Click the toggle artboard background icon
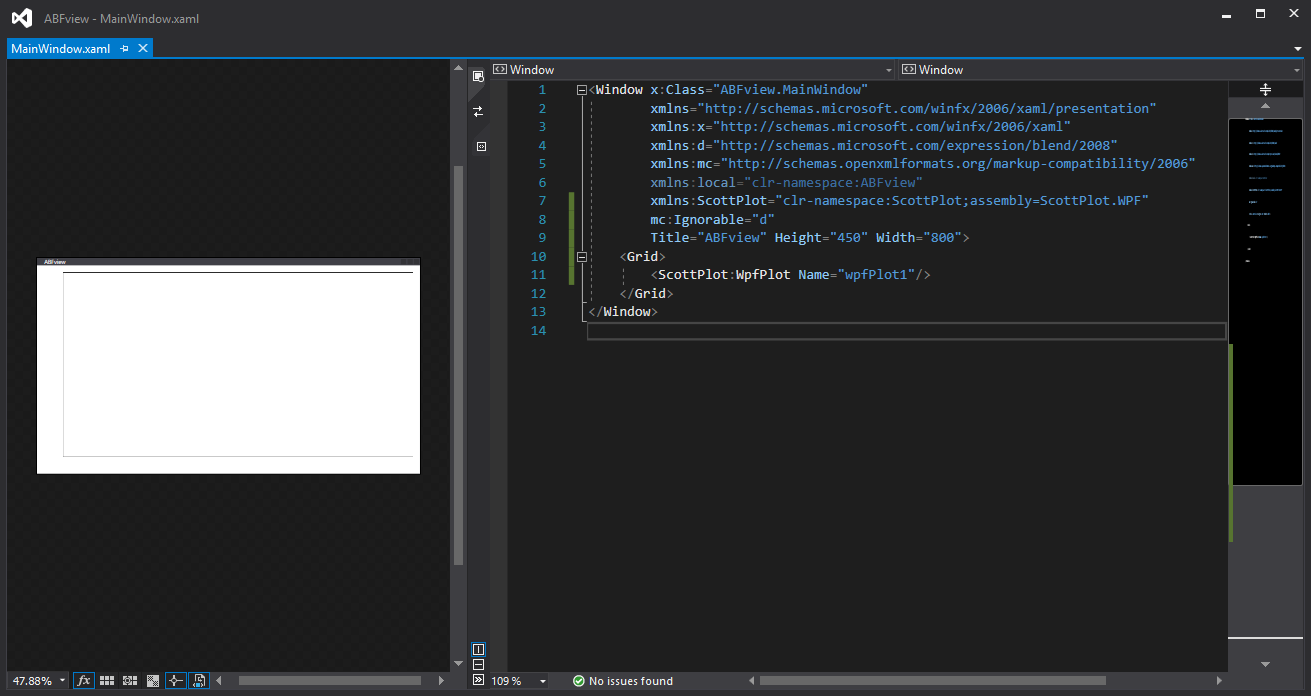The image size is (1311, 696). (x=152, y=680)
